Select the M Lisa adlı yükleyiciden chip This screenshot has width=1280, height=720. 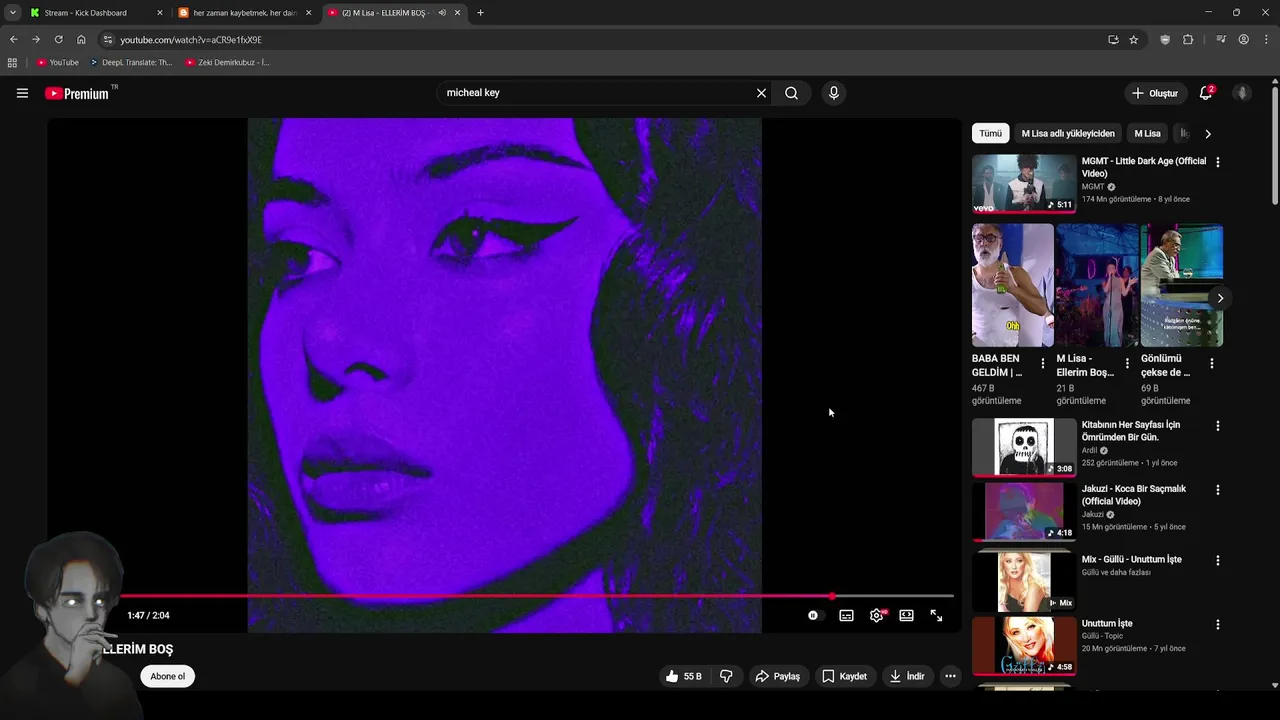pos(1068,133)
